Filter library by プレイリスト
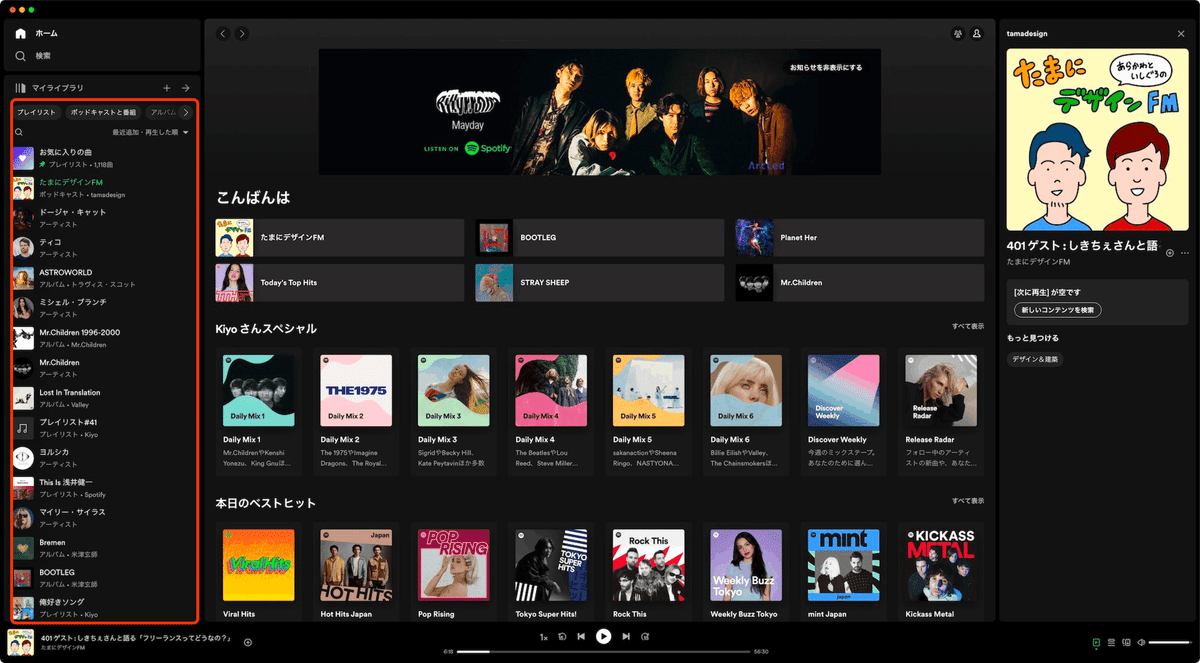This screenshot has height=663, width=1200. tap(36, 112)
